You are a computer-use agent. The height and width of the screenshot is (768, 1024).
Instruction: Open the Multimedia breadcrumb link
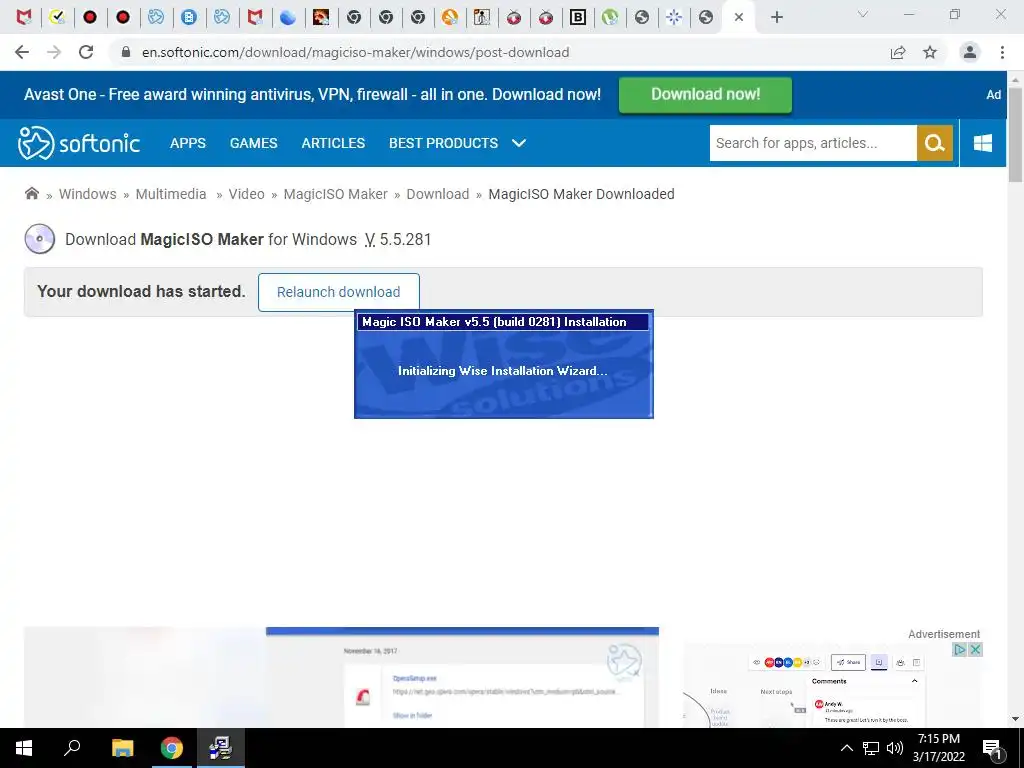[171, 194]
